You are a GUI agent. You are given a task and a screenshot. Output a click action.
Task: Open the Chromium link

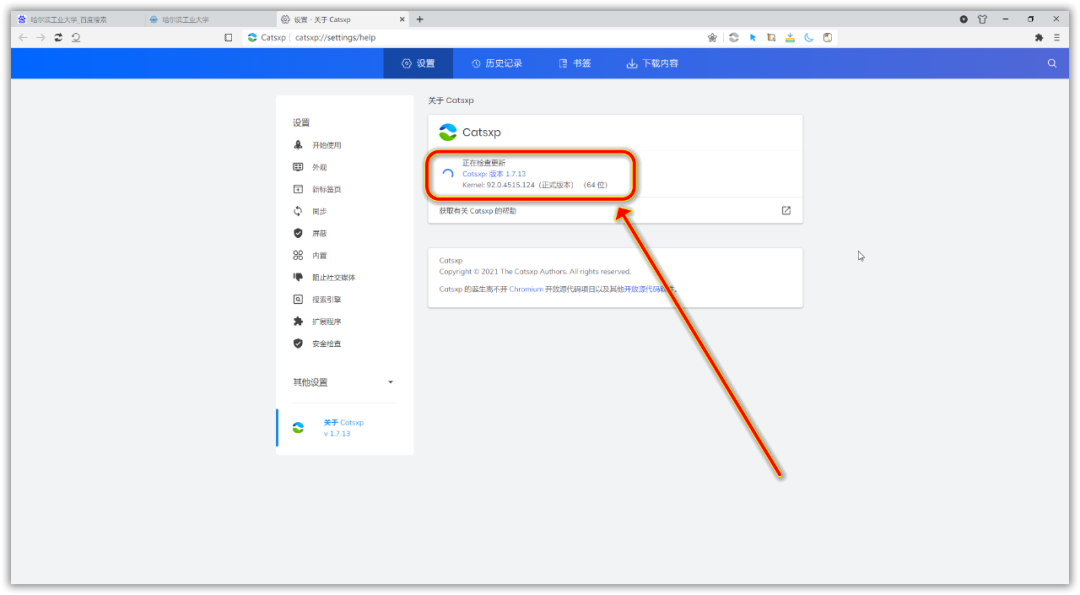point(526,289)
